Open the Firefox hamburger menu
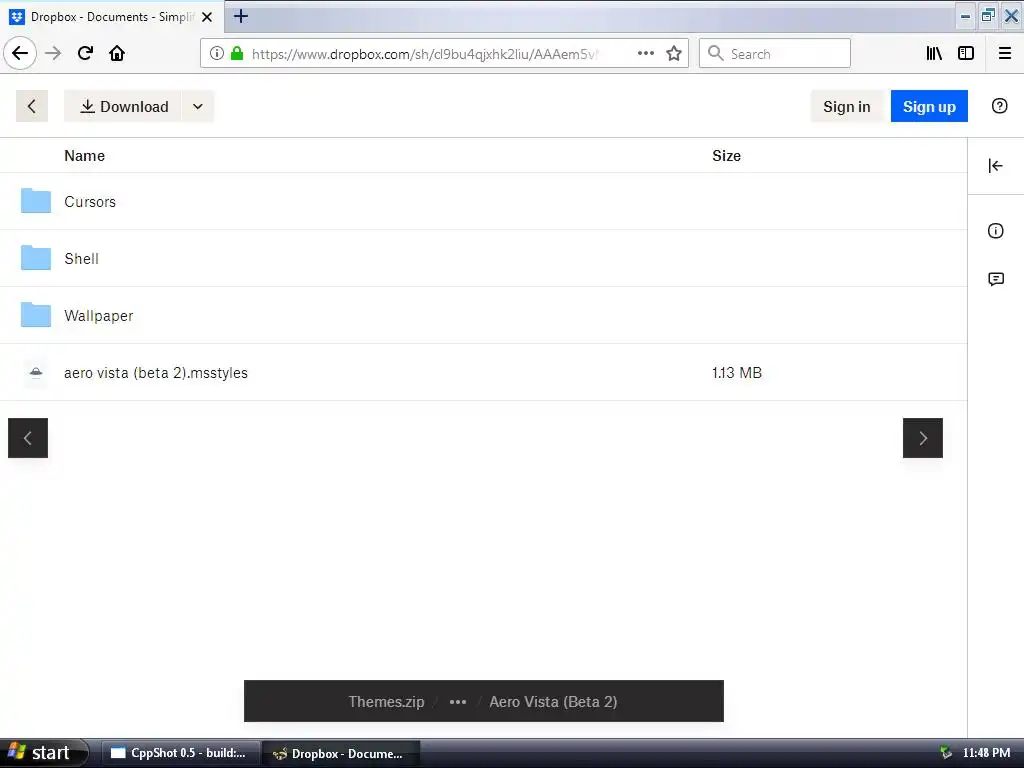1024x768 pixels. 1005,54
